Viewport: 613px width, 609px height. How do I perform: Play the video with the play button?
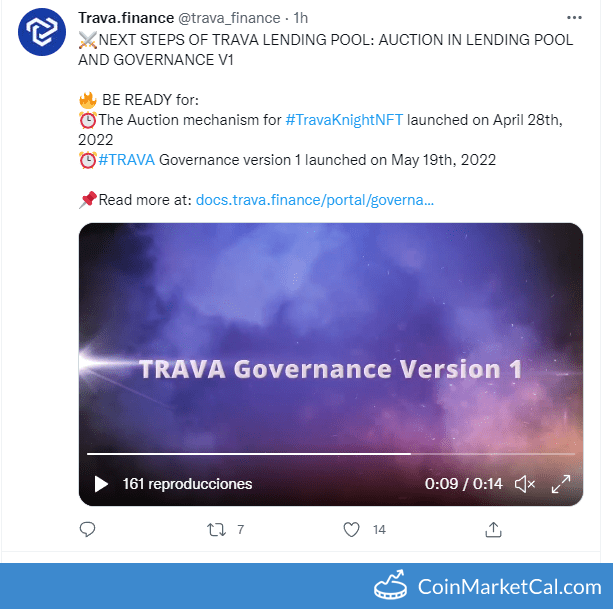(101, 484)
